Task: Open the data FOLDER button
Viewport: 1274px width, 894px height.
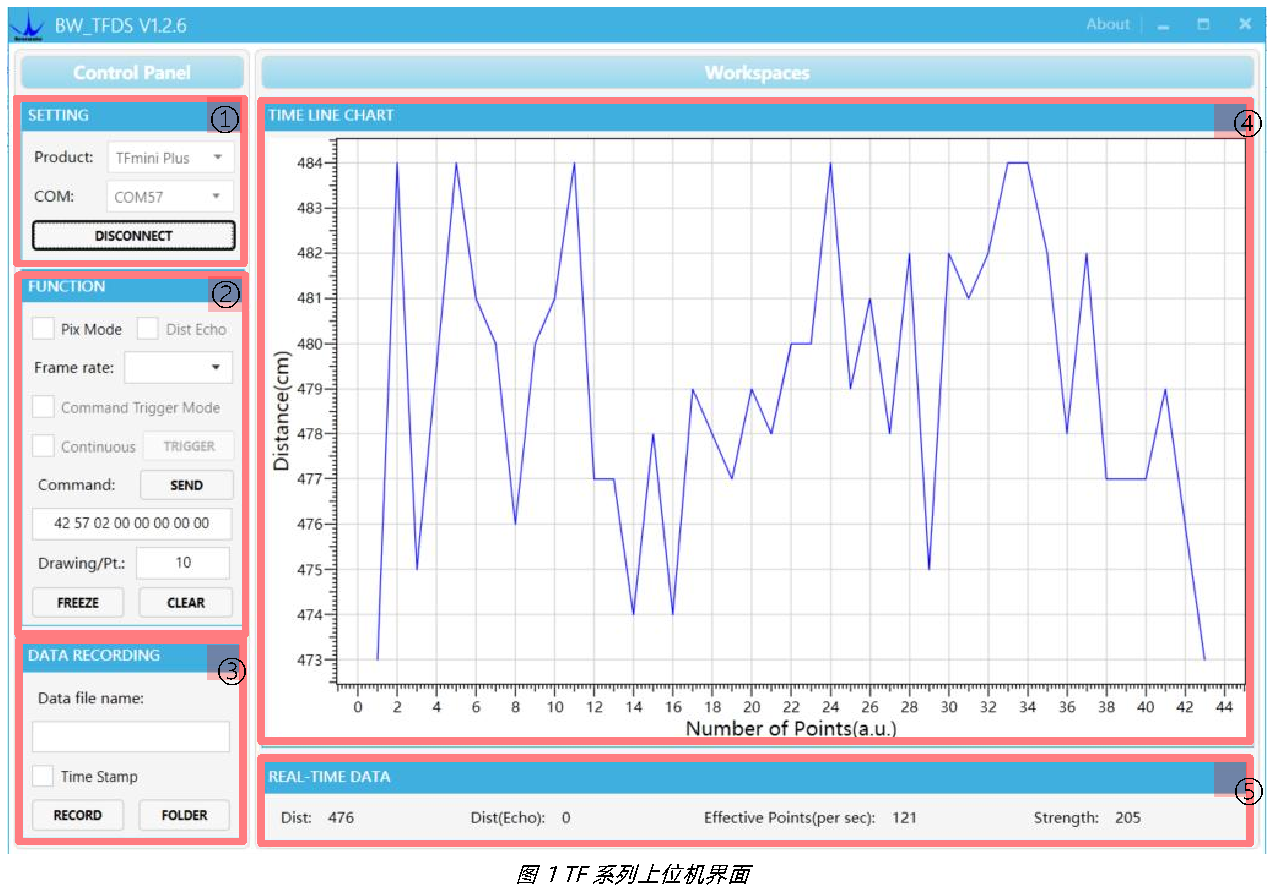Action: click(x=184, y=815)
